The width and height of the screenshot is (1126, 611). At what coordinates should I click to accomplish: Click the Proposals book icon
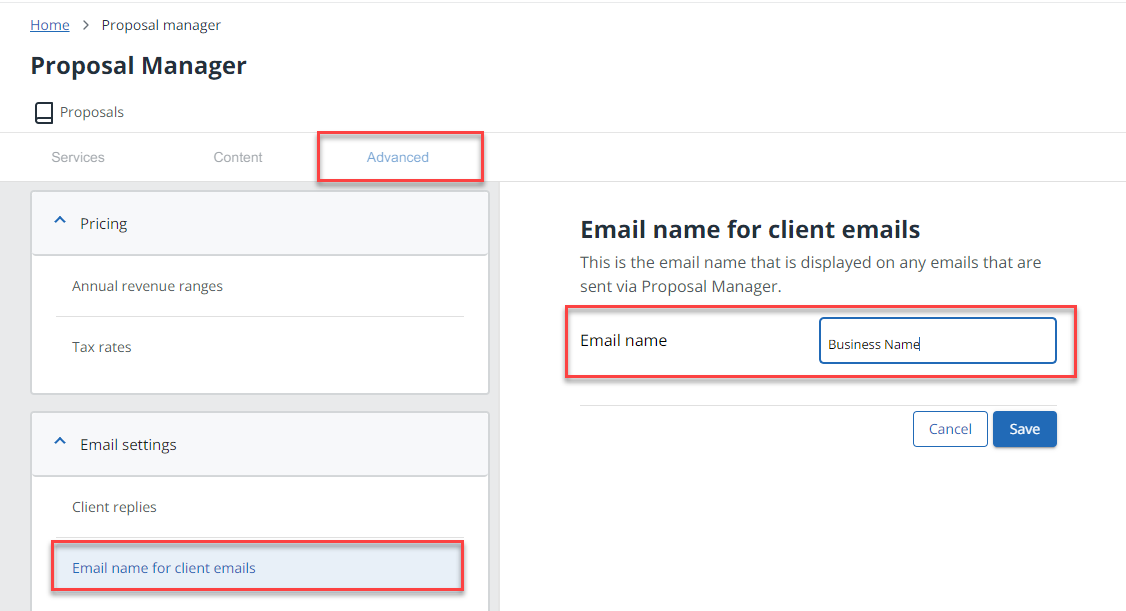click(44, 113)
